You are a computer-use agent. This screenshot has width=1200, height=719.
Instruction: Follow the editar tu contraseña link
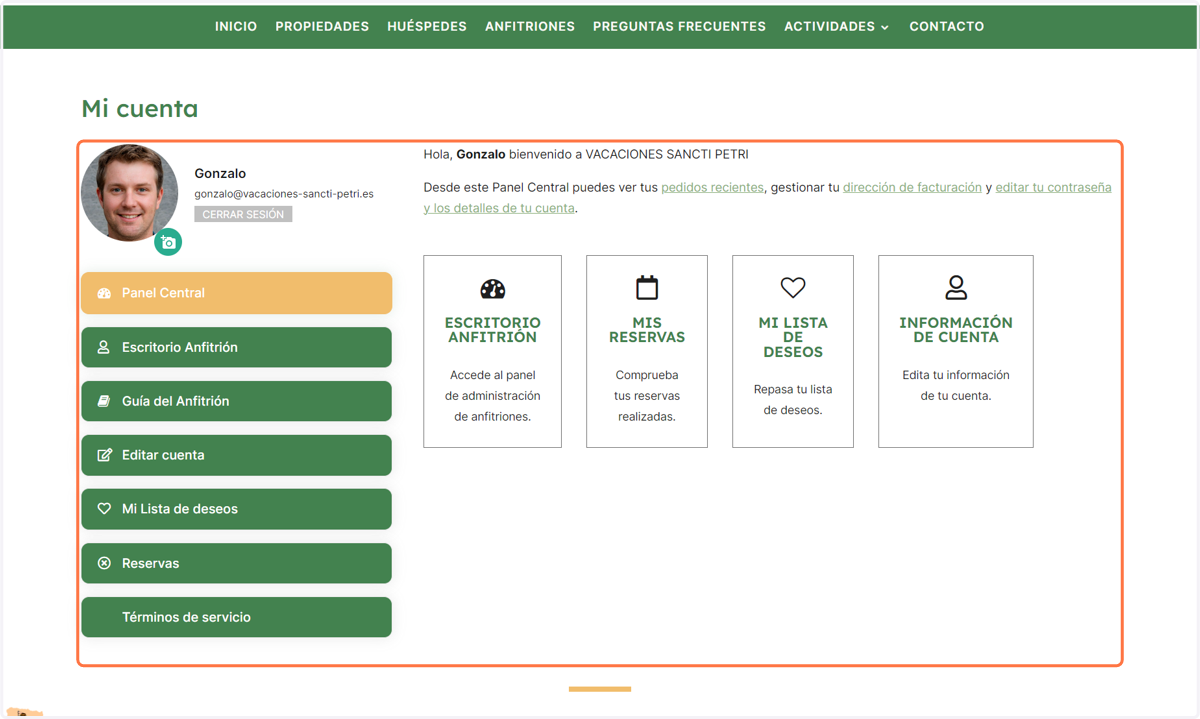pos(1053,187)
